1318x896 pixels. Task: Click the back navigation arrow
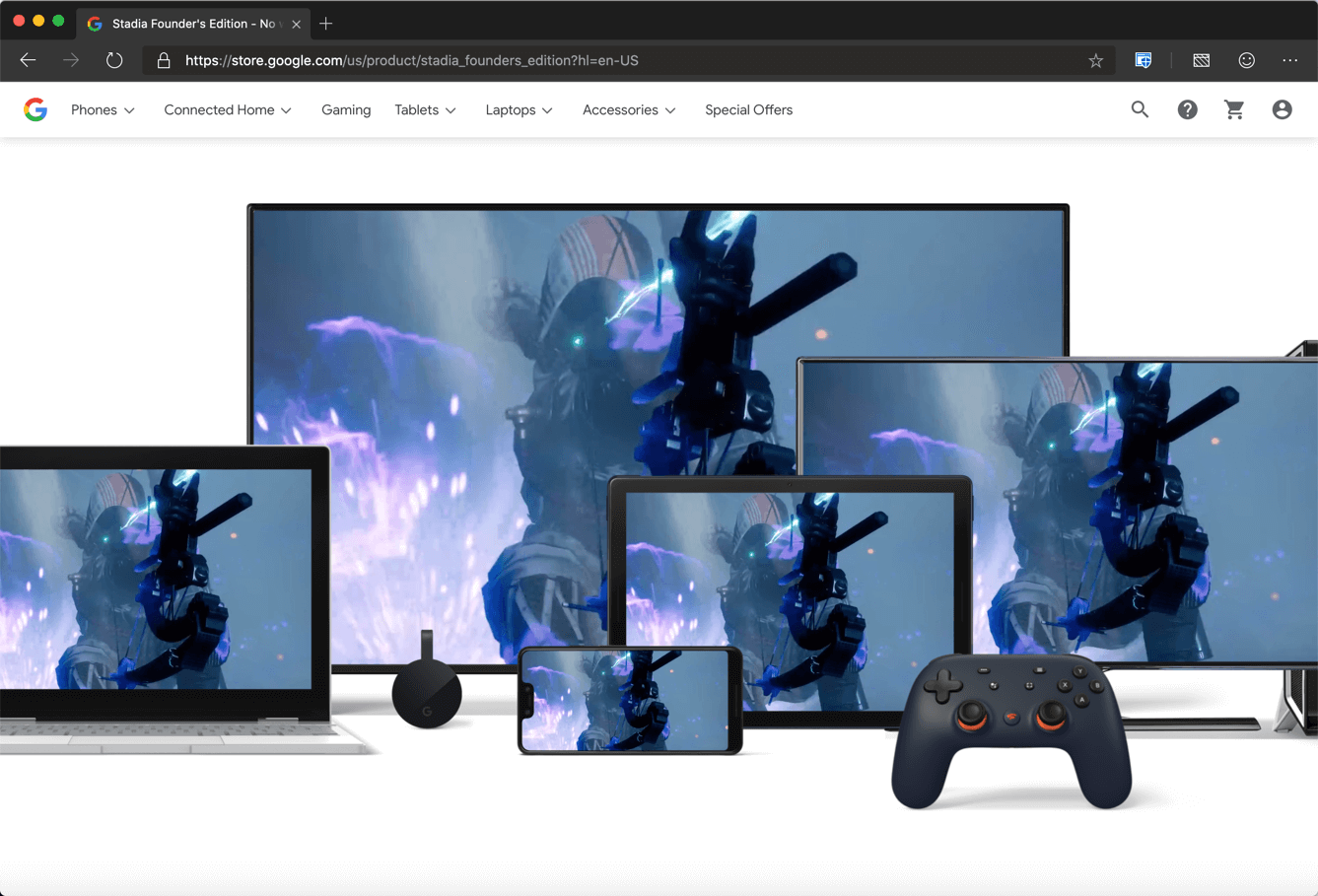pos(28,59)
